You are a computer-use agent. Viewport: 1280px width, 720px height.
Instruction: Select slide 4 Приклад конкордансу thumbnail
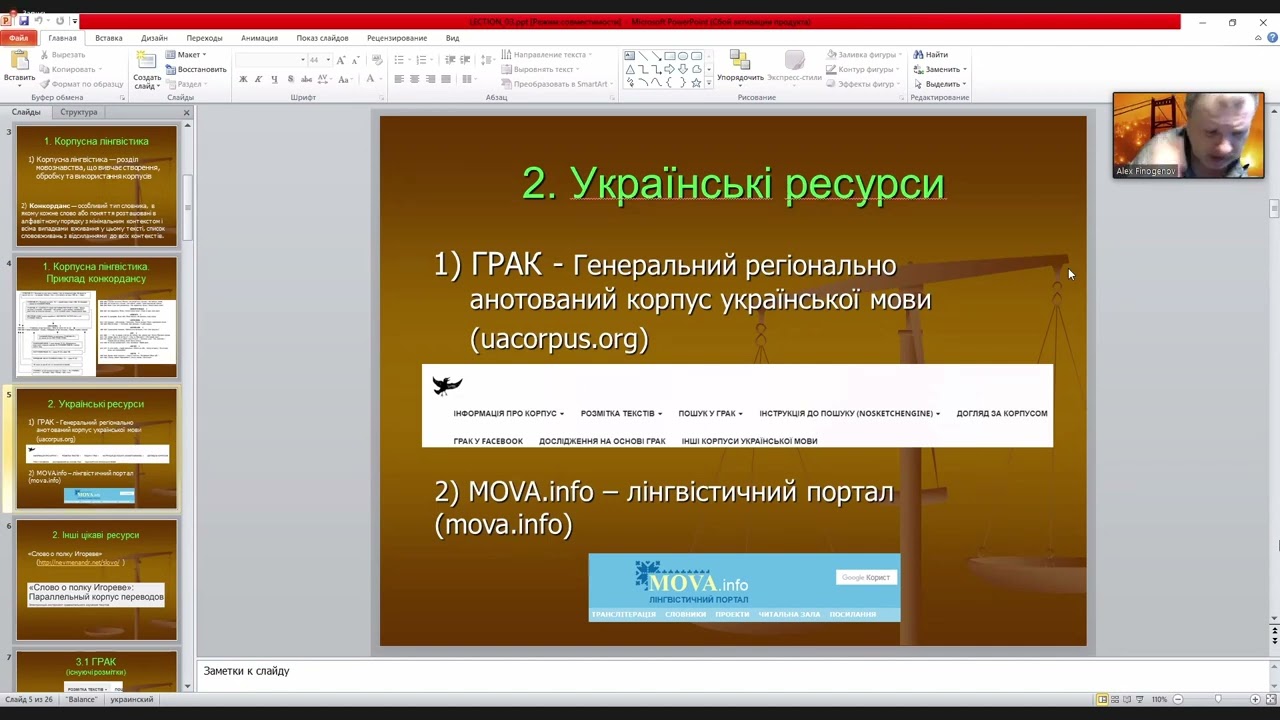[96, 317]
